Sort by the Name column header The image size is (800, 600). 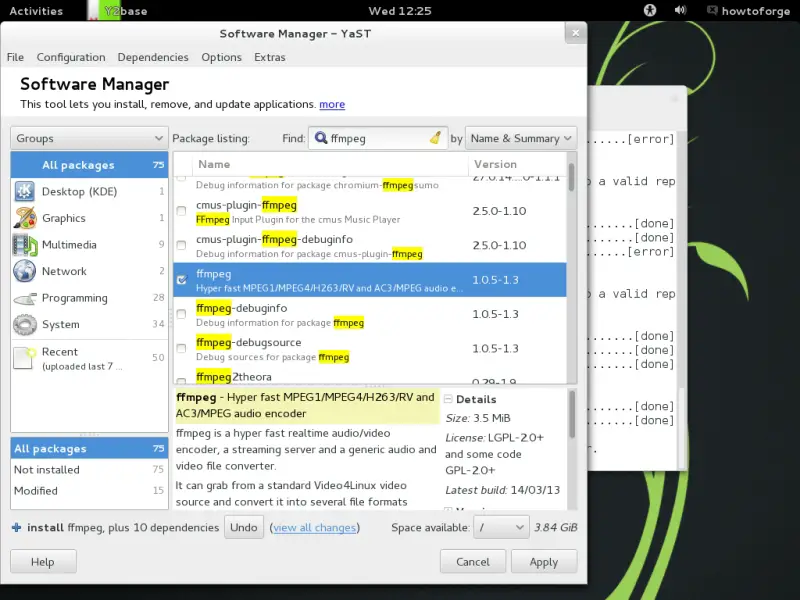coord(330,164)
